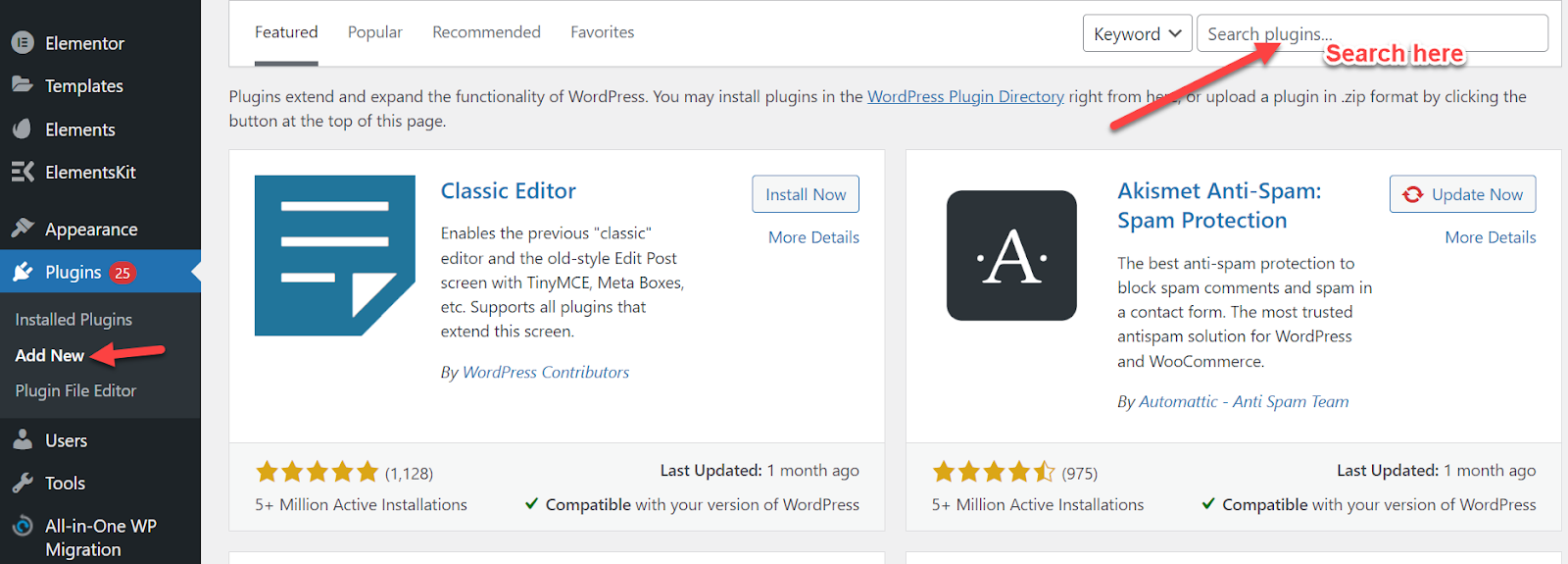Click the Plugins plug icon
Viewport: 1568px width, 564px height.
[23, 272]
